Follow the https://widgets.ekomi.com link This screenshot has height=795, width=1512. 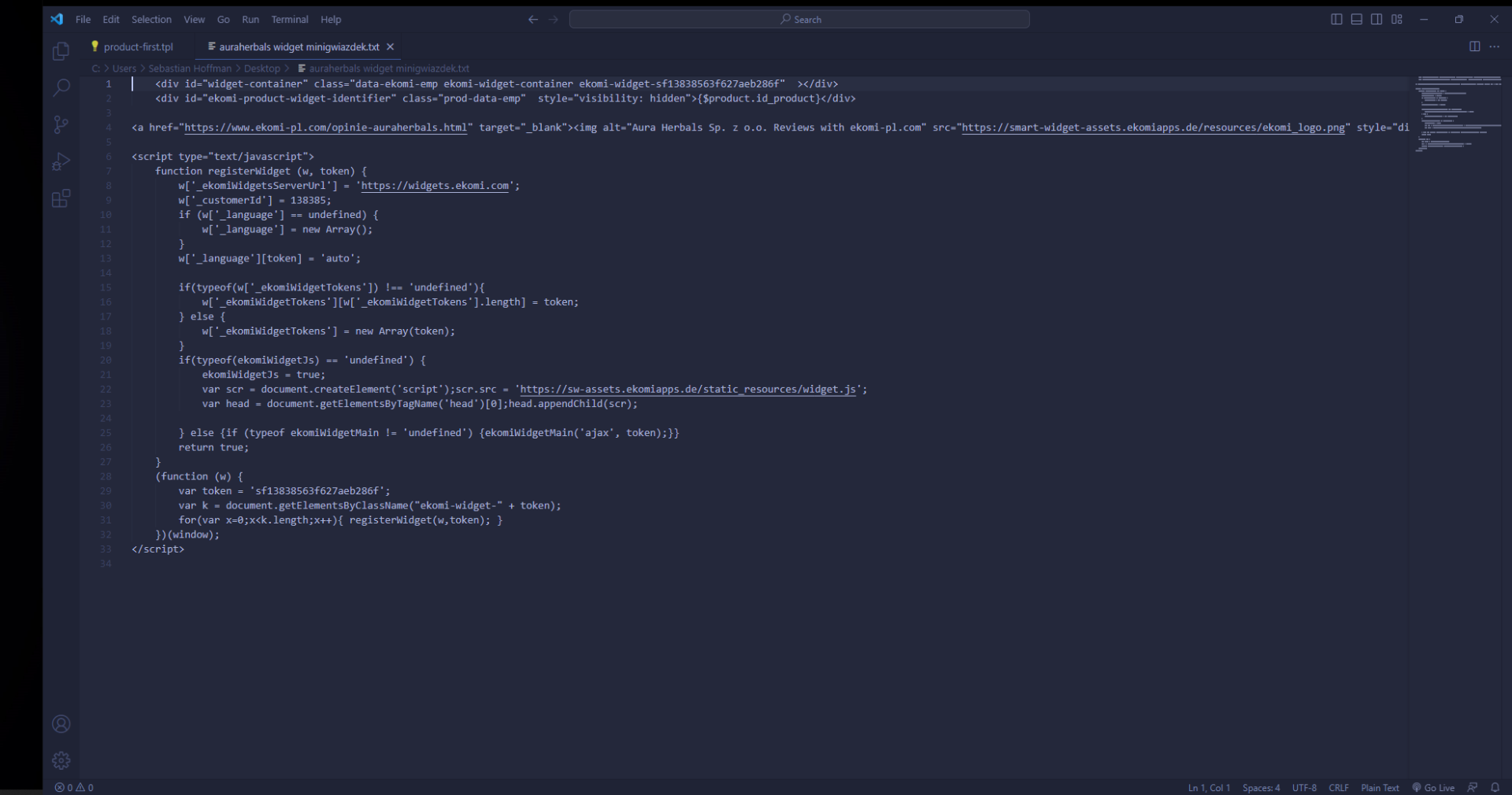point(435,186)
